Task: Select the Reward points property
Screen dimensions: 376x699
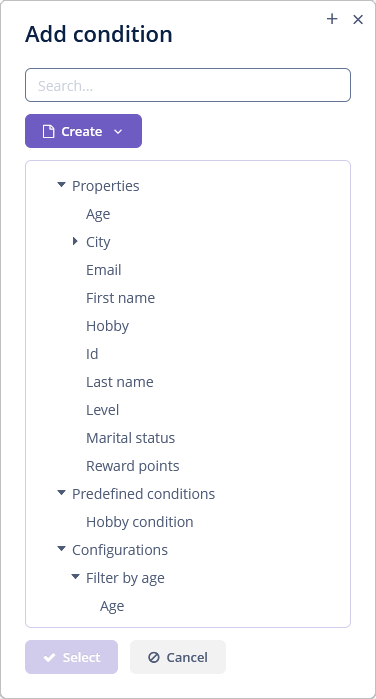Action: pyautogui.click(x=132, y=466)
